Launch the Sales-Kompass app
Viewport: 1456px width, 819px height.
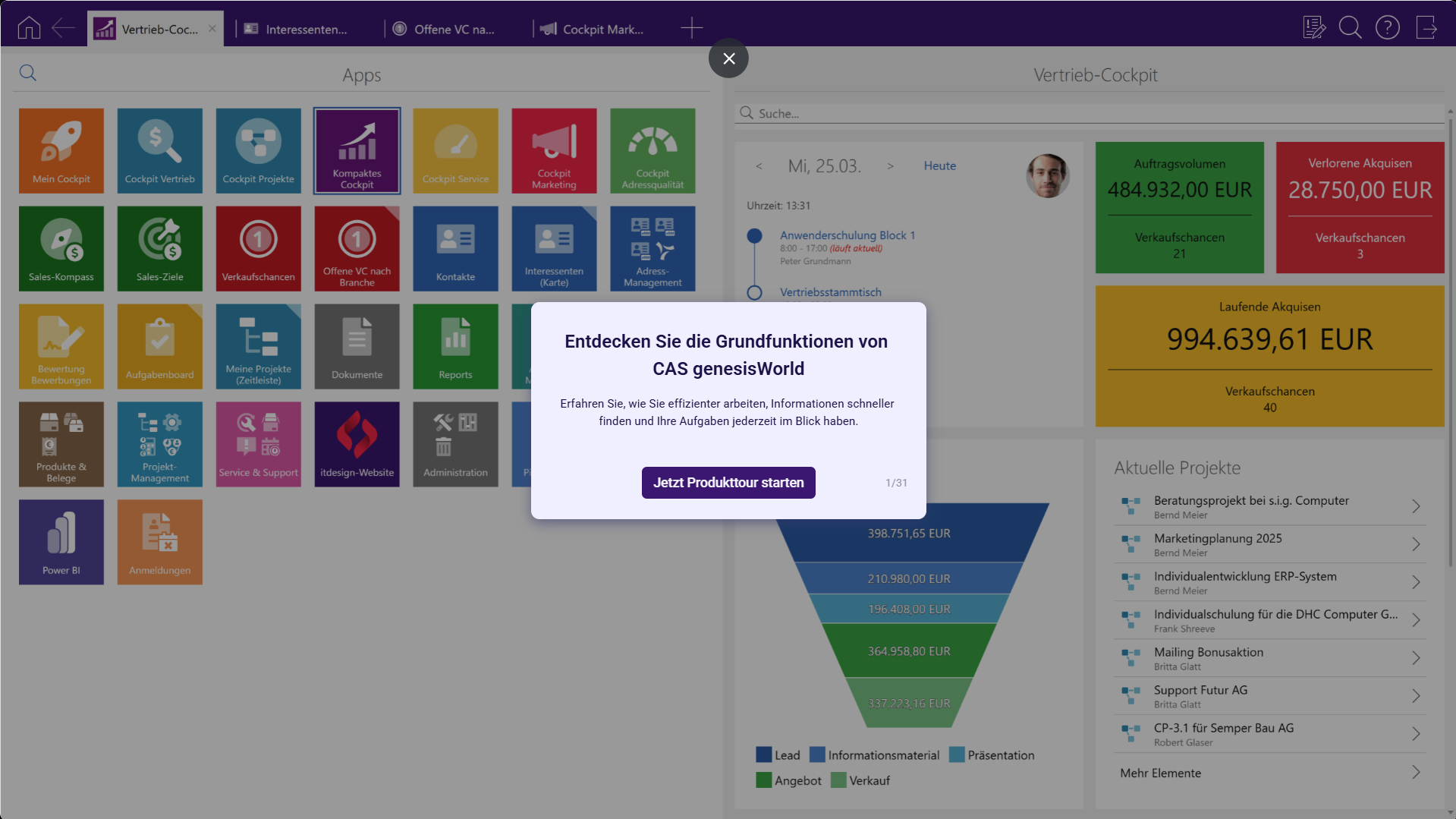[x=61, y=248]
